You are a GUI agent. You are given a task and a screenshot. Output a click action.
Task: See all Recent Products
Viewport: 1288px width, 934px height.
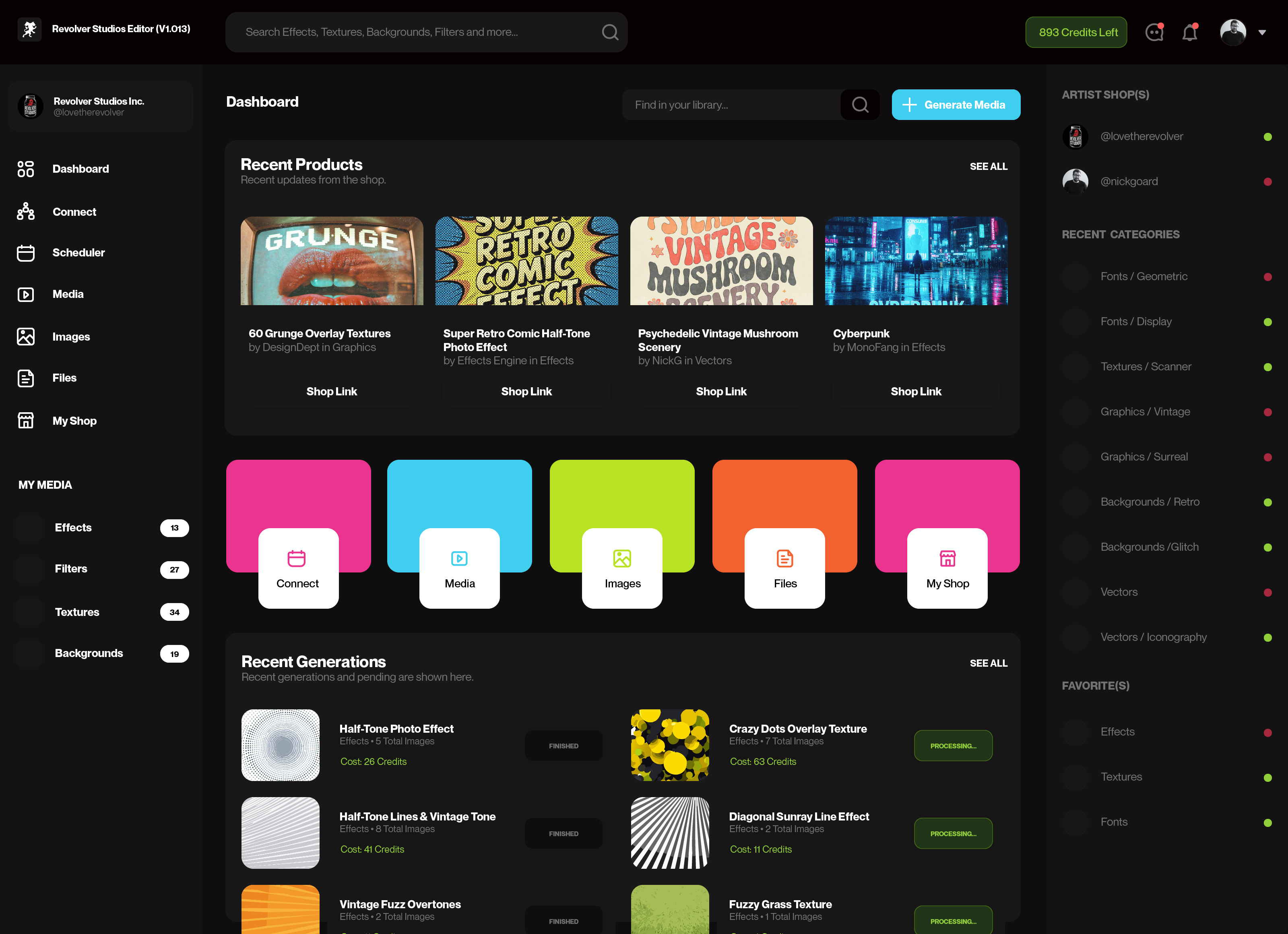click(x=988, y=166)
